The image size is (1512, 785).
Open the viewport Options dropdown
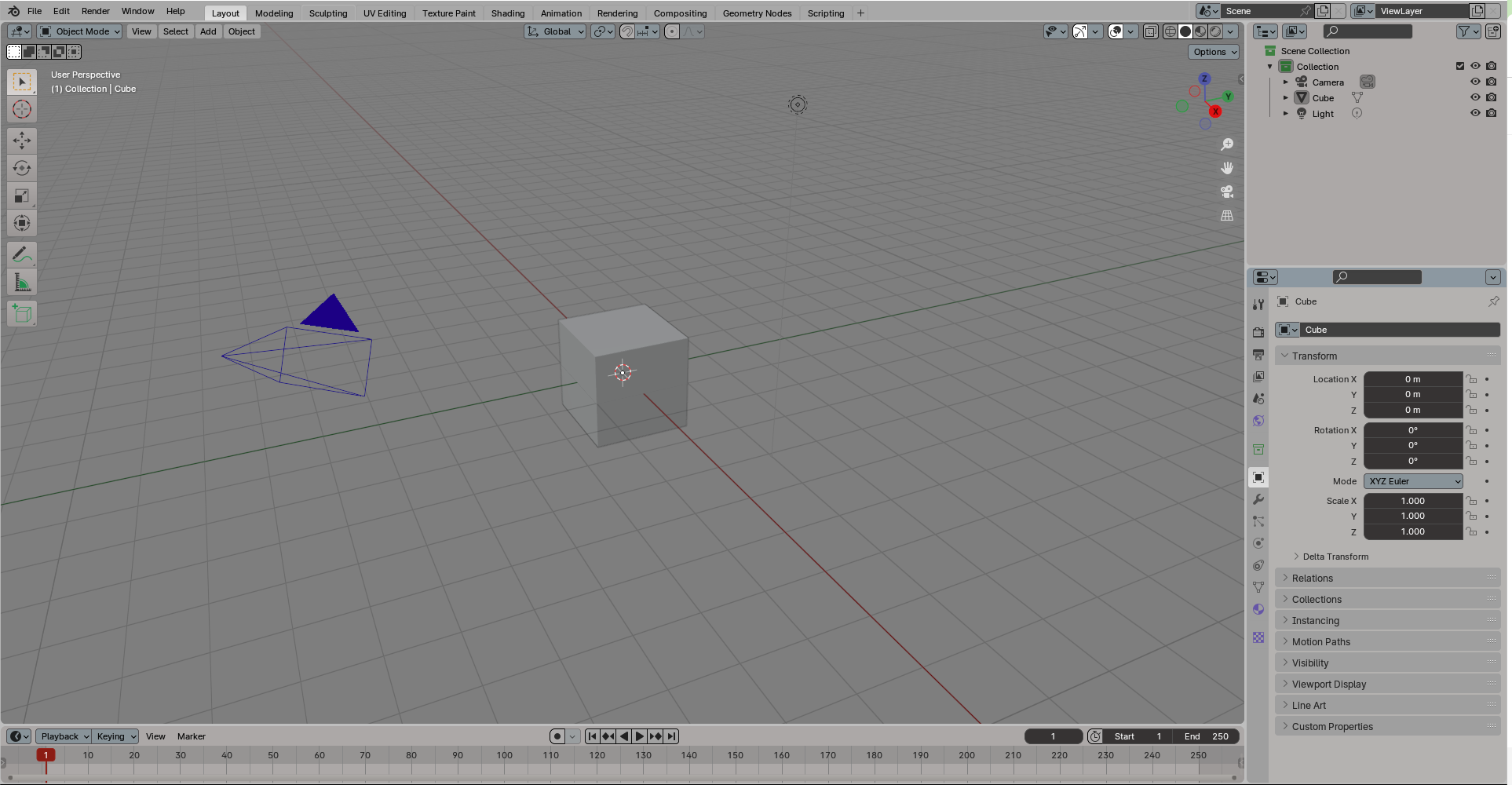[1214, 52]
